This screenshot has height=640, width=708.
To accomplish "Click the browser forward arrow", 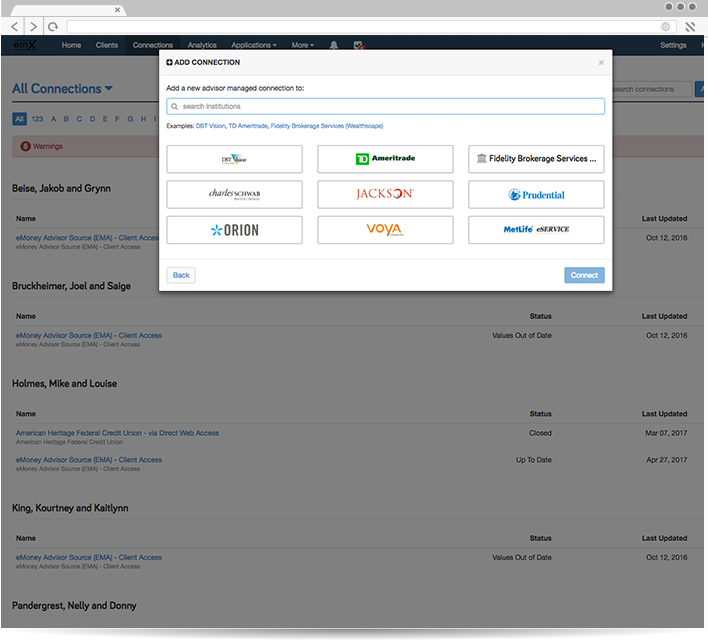I will pos(33,27).
